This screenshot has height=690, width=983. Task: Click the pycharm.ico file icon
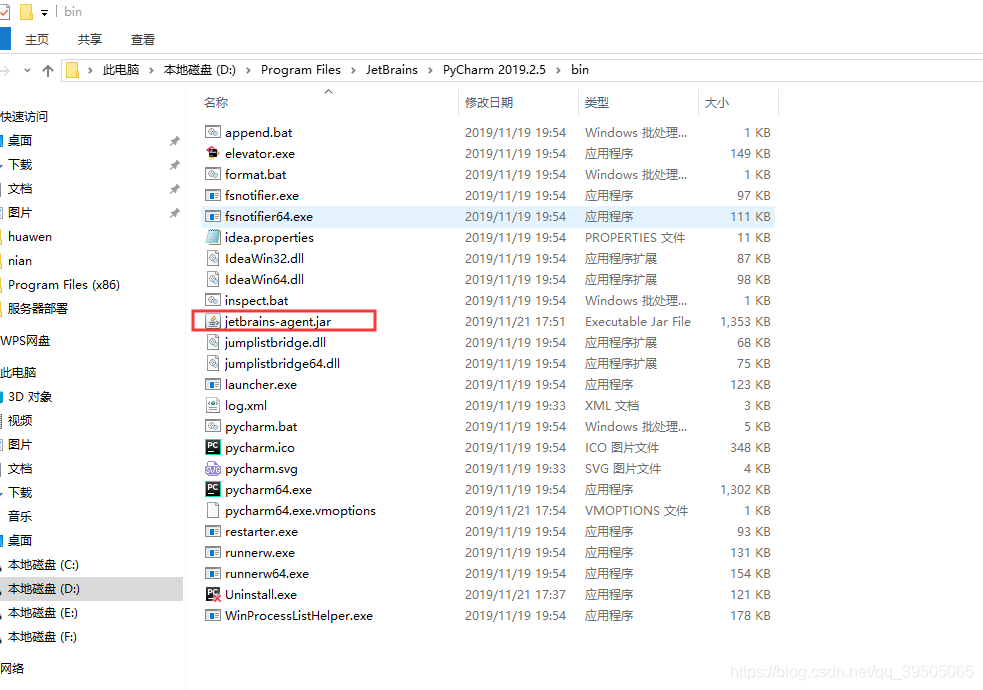pos(213,447)
